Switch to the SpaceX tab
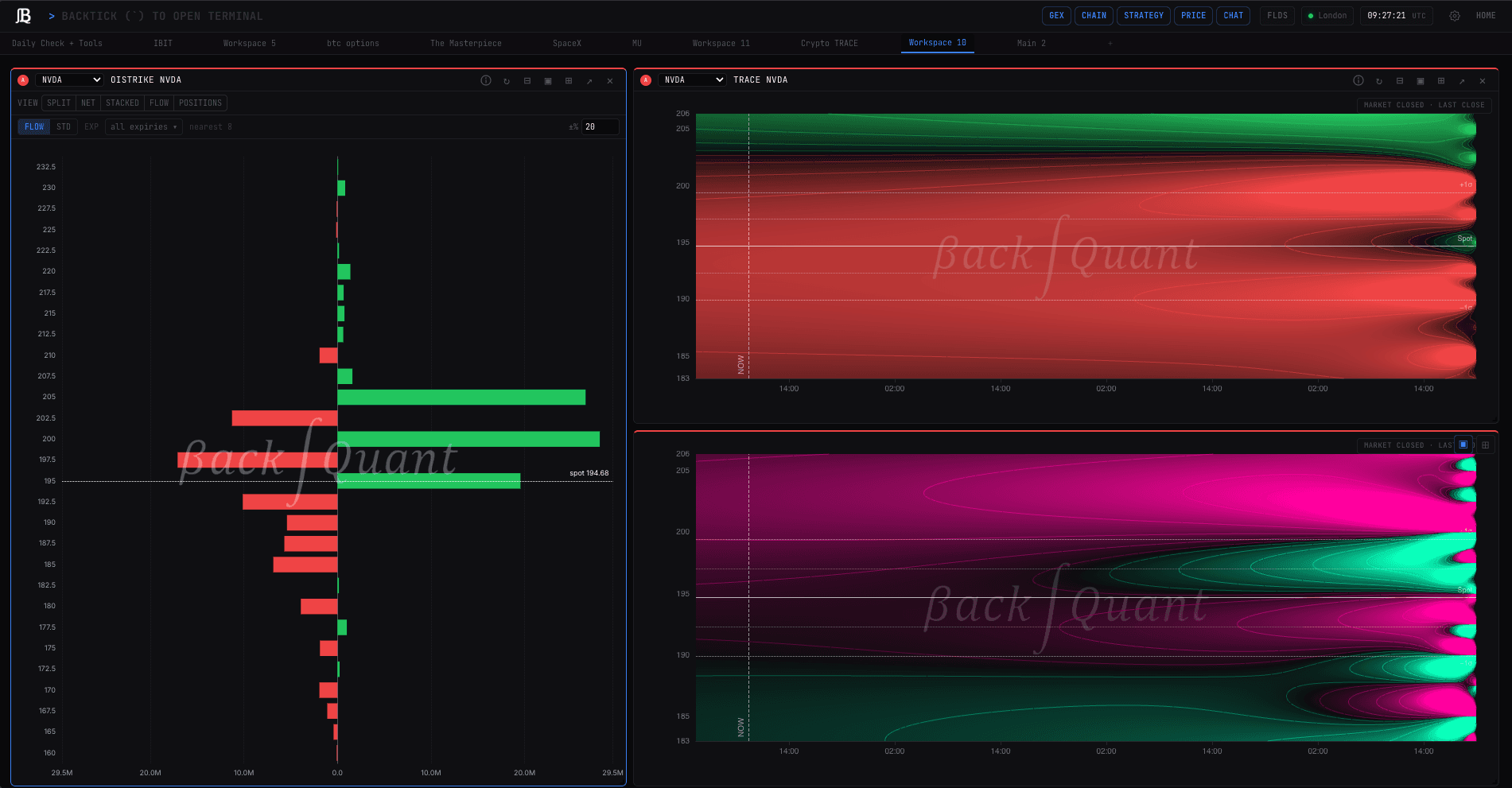Image resolution: width=1512 pixels, height=788 pixels. (x=567, y=44)
